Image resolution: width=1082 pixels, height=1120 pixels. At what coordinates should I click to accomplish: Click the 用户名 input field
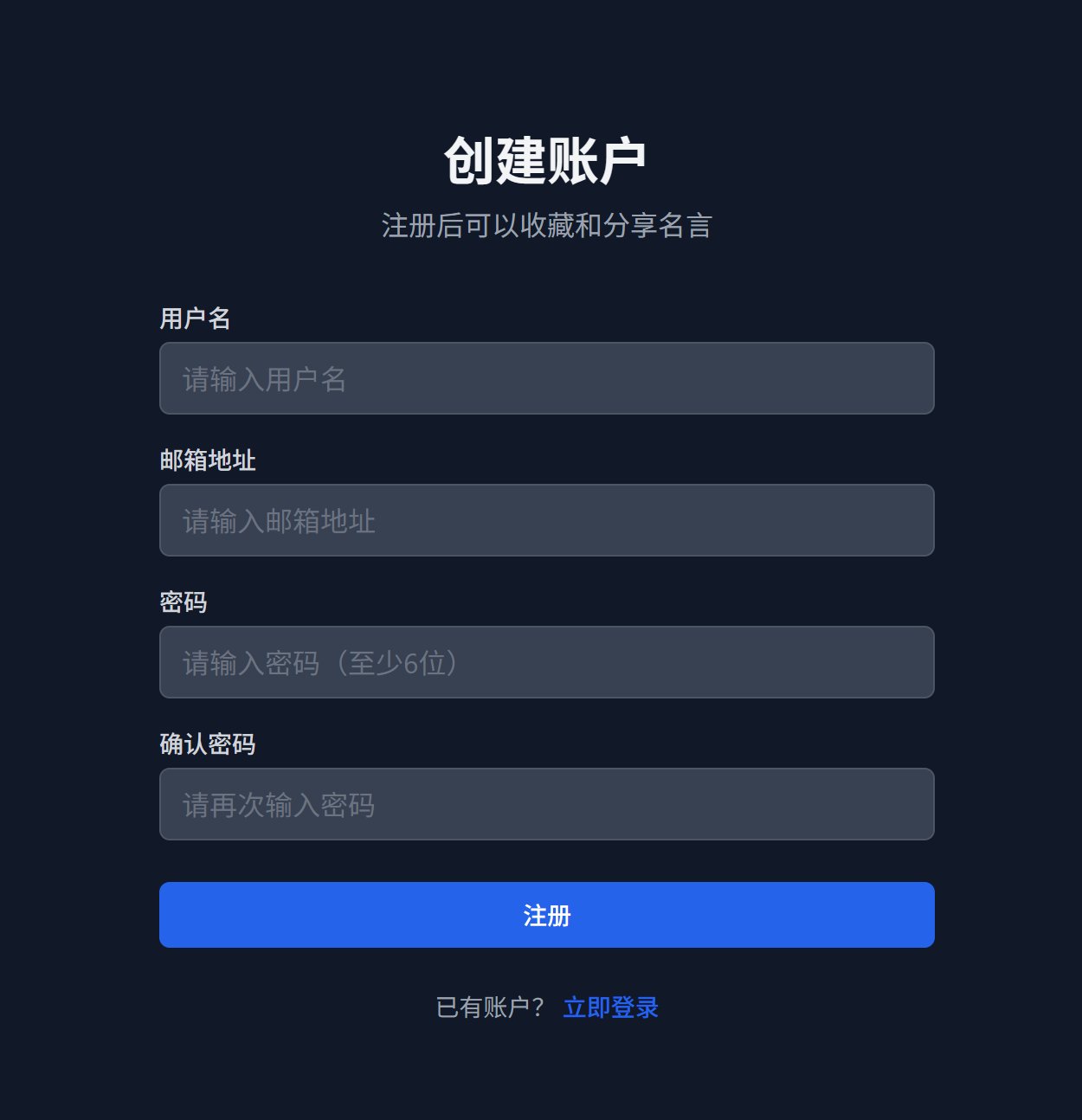546,378
